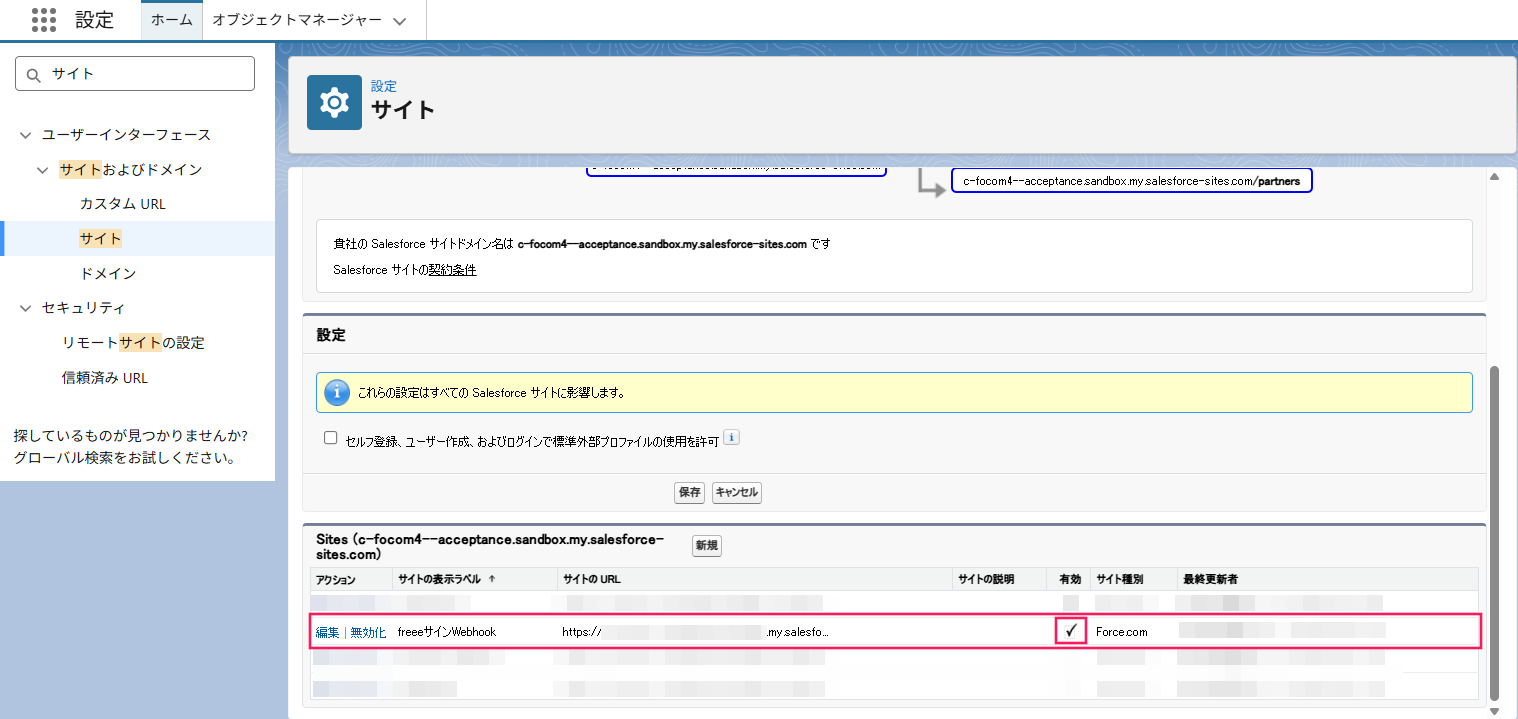Click the scrollbar down arrow
Screen dimensions: 1518x719
tap(1495, 710)
